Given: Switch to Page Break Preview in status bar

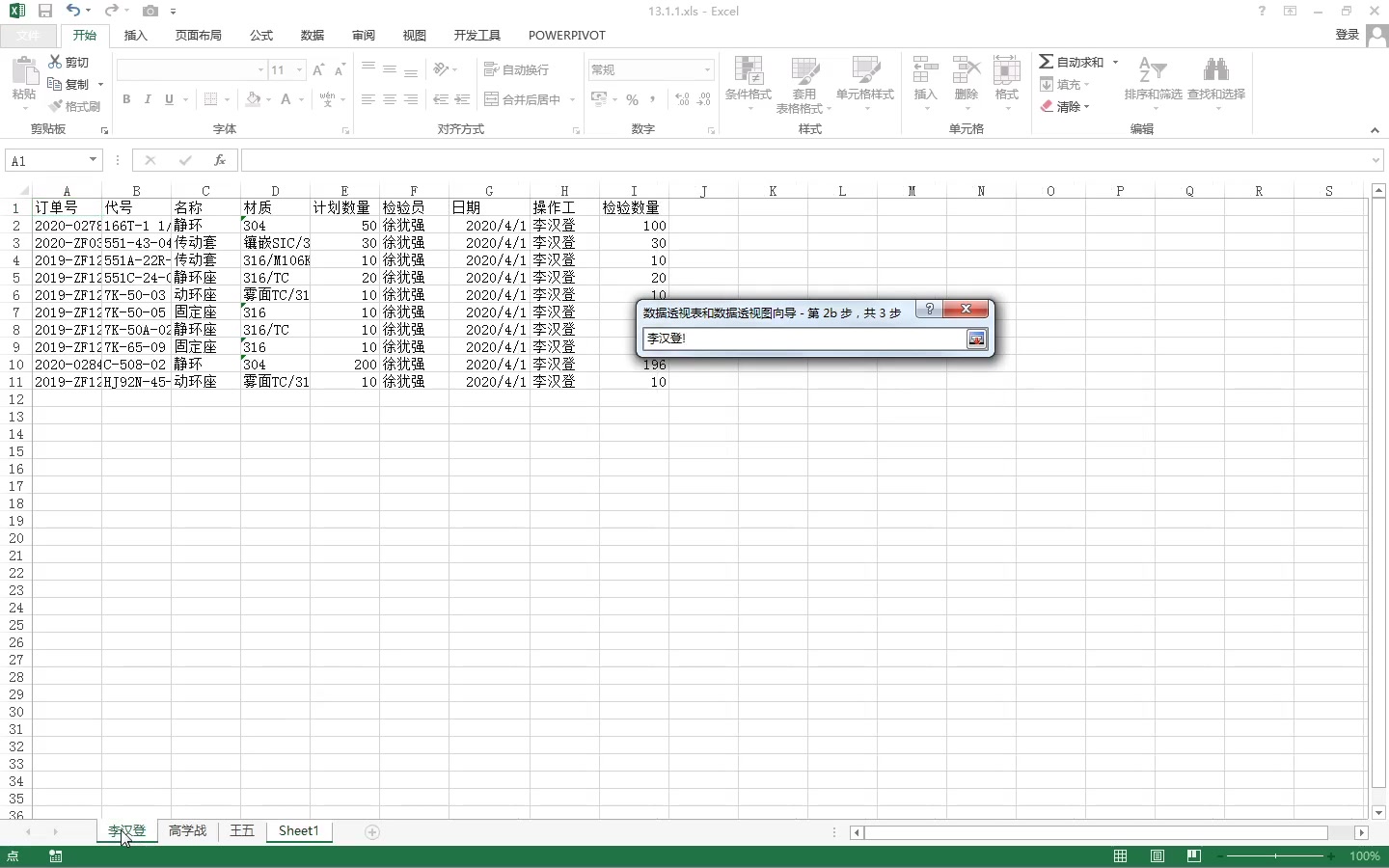Looking at the screenshot, I should [x=1194, y=855].
